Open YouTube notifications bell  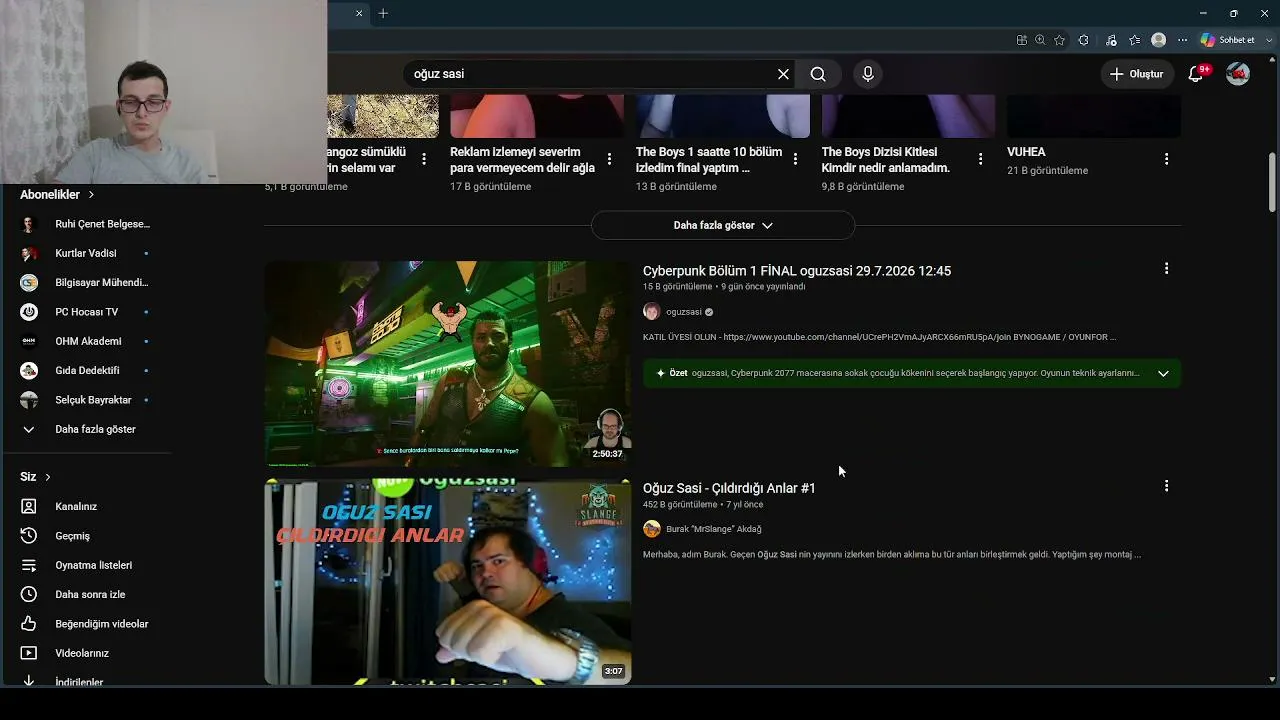coord(1196,74)
